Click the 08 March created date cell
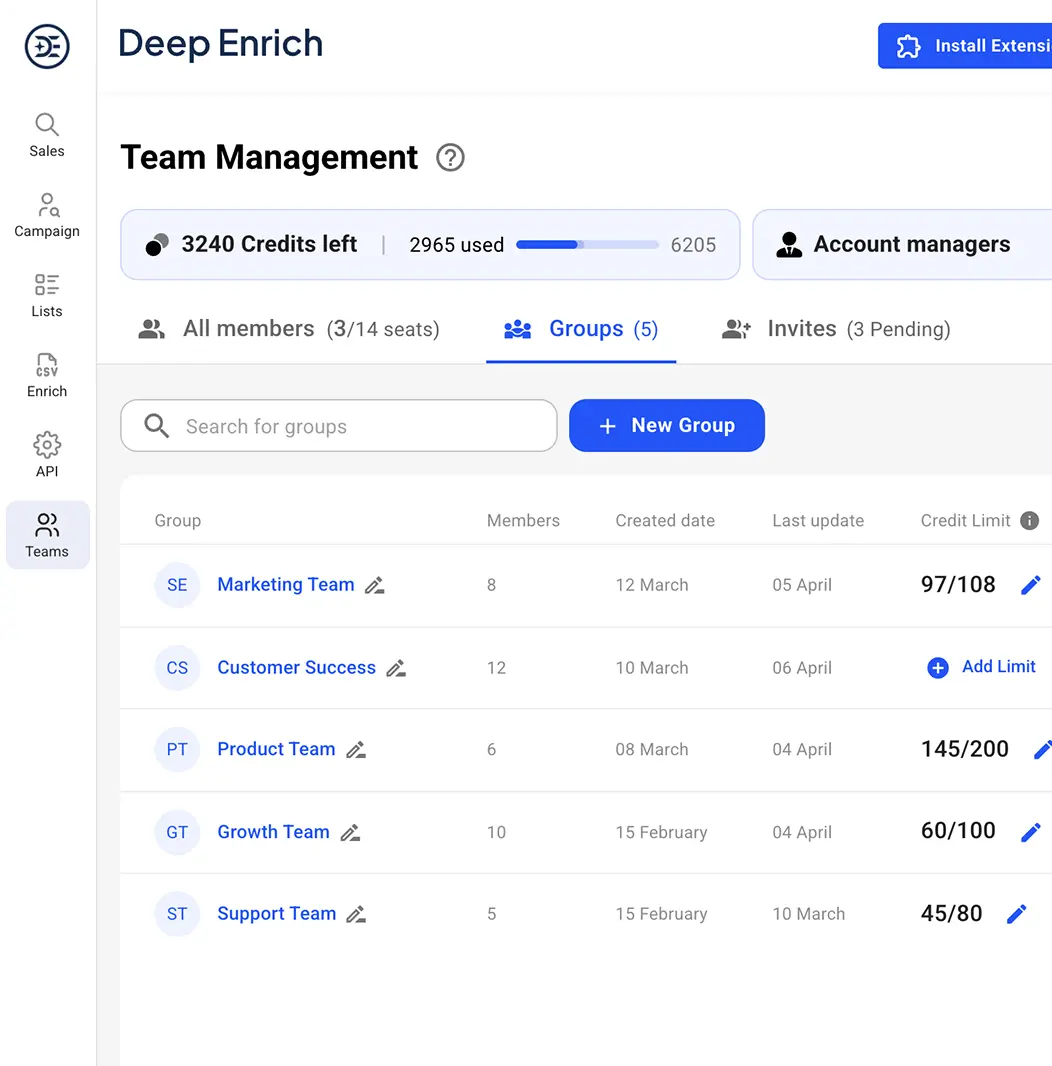1052x1066 pixels. coord(651,750)
